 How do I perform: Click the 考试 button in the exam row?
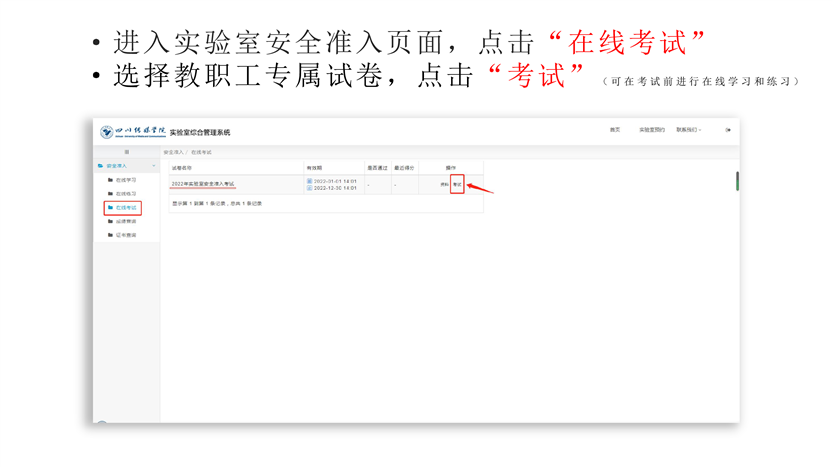pyautogui.click(x=457, y=185)
